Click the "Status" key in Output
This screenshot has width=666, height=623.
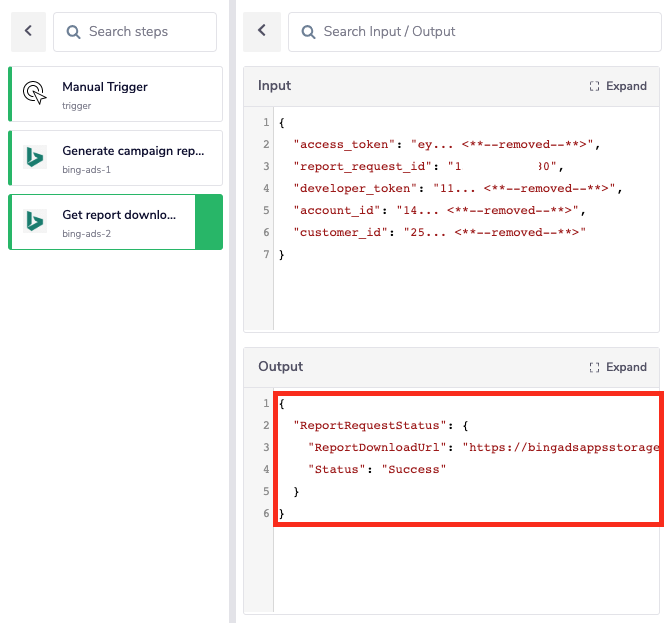337,470
